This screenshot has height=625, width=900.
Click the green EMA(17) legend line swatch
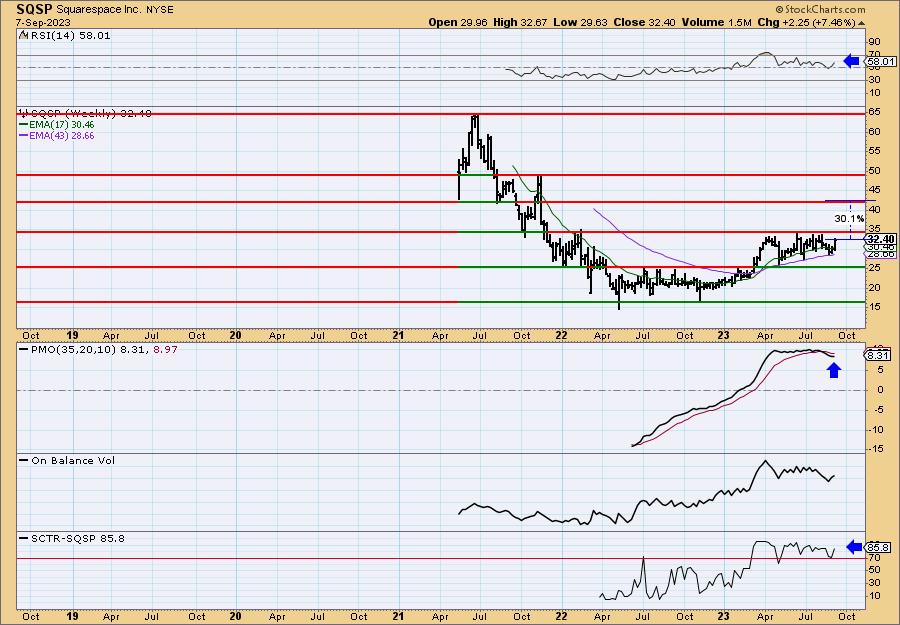point(23,125)
